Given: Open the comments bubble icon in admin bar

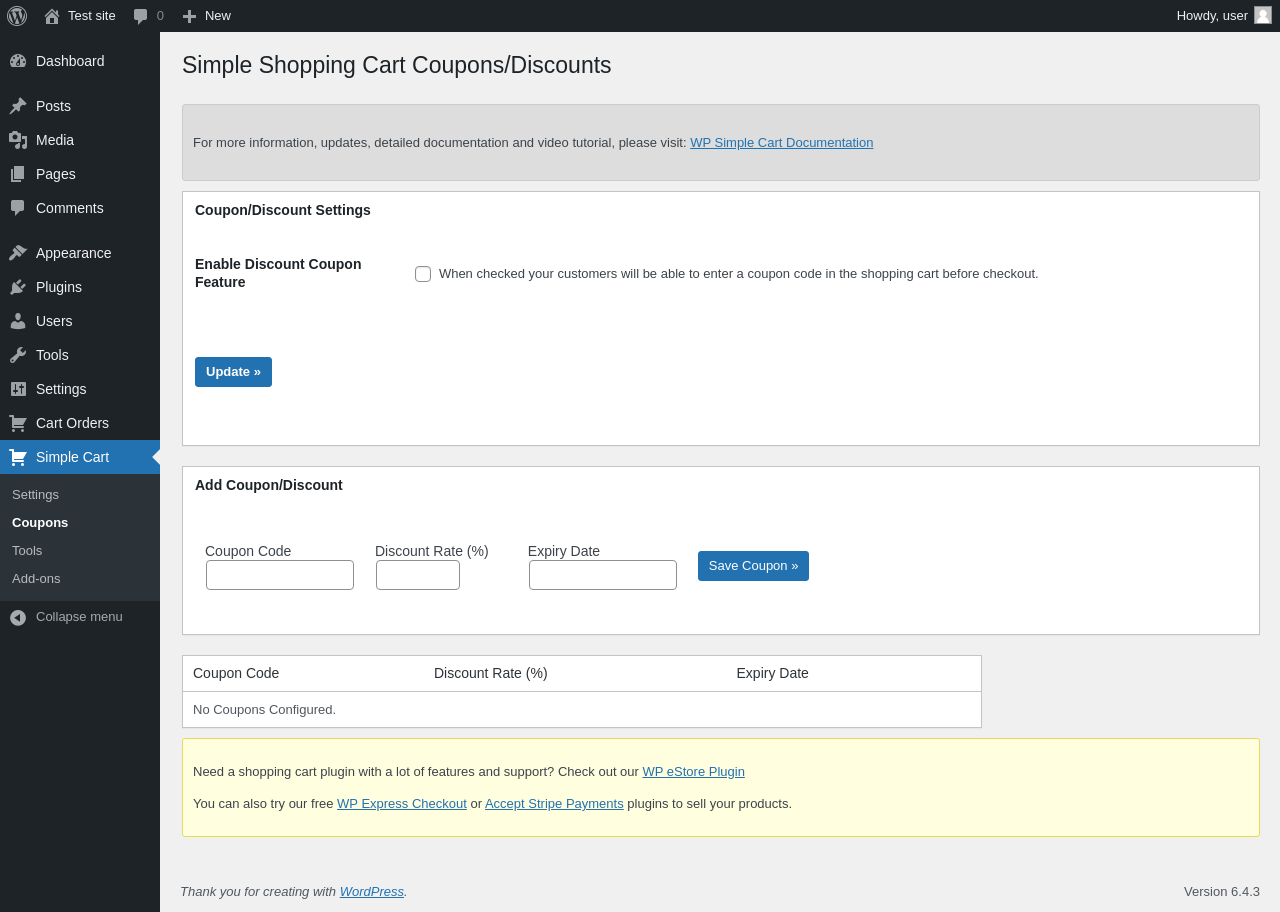Looking at the screenshot, I should click(x=141, y=16).
